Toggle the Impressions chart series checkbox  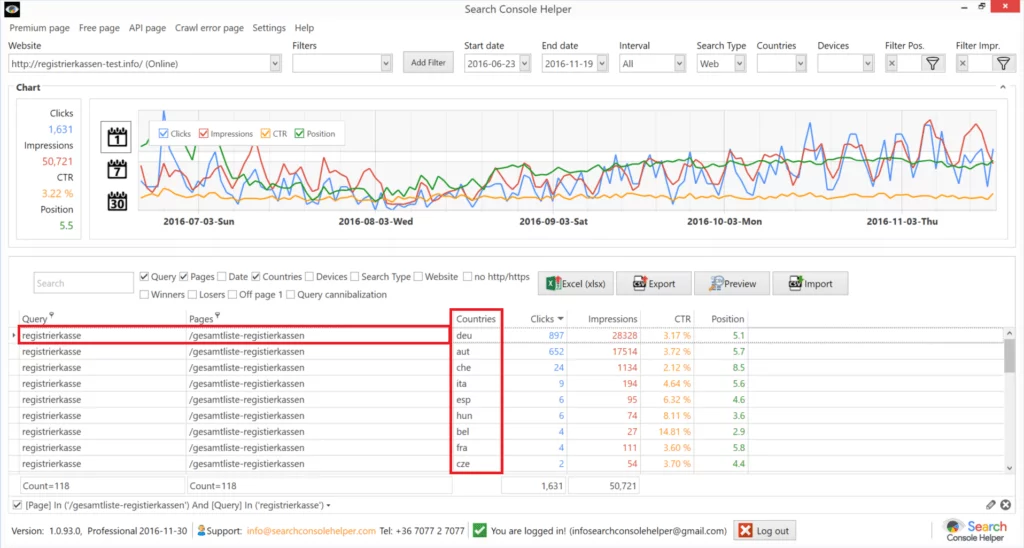click(x=204, y=133)
